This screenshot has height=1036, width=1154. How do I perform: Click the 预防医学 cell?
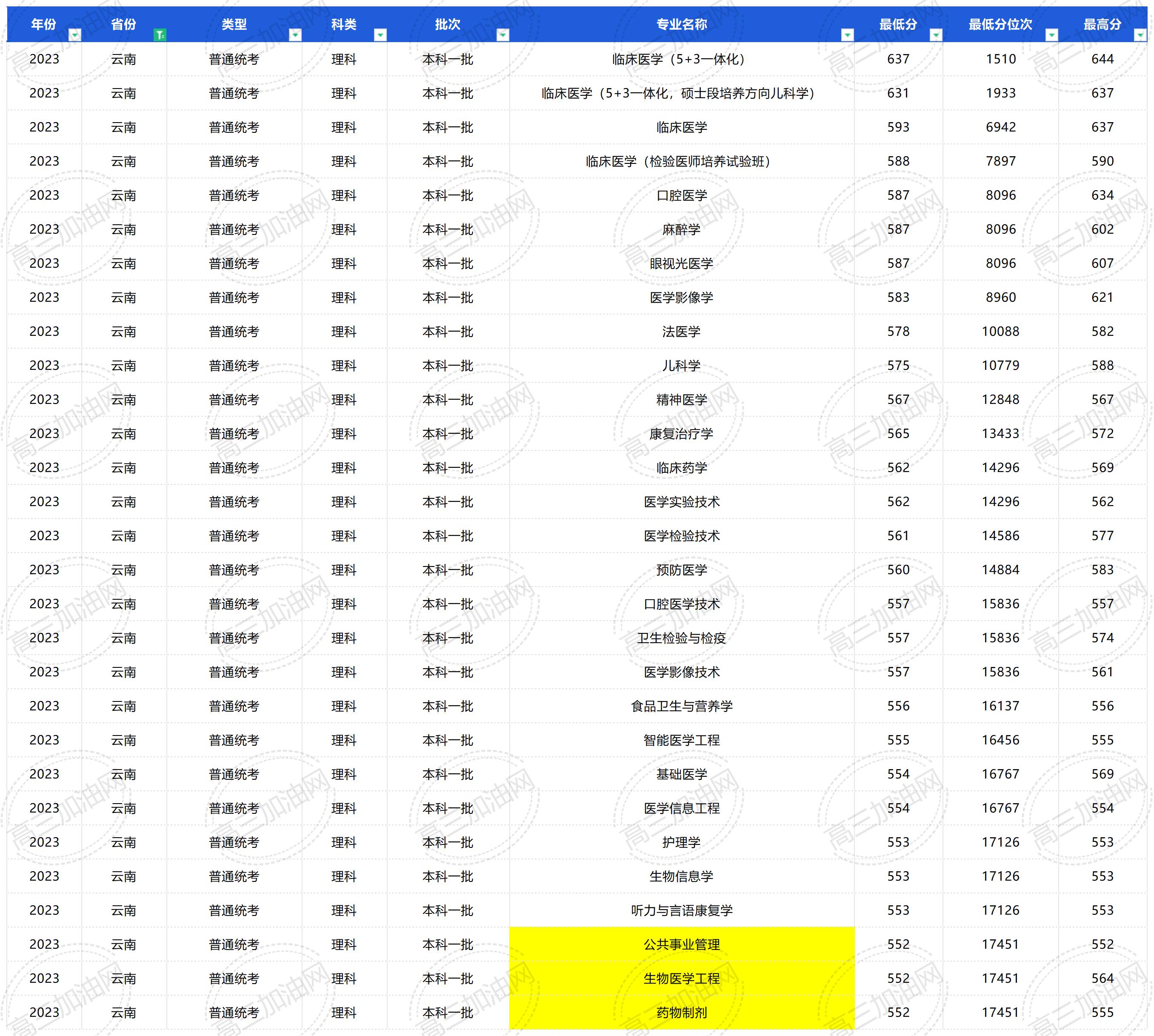coord(682,570)
